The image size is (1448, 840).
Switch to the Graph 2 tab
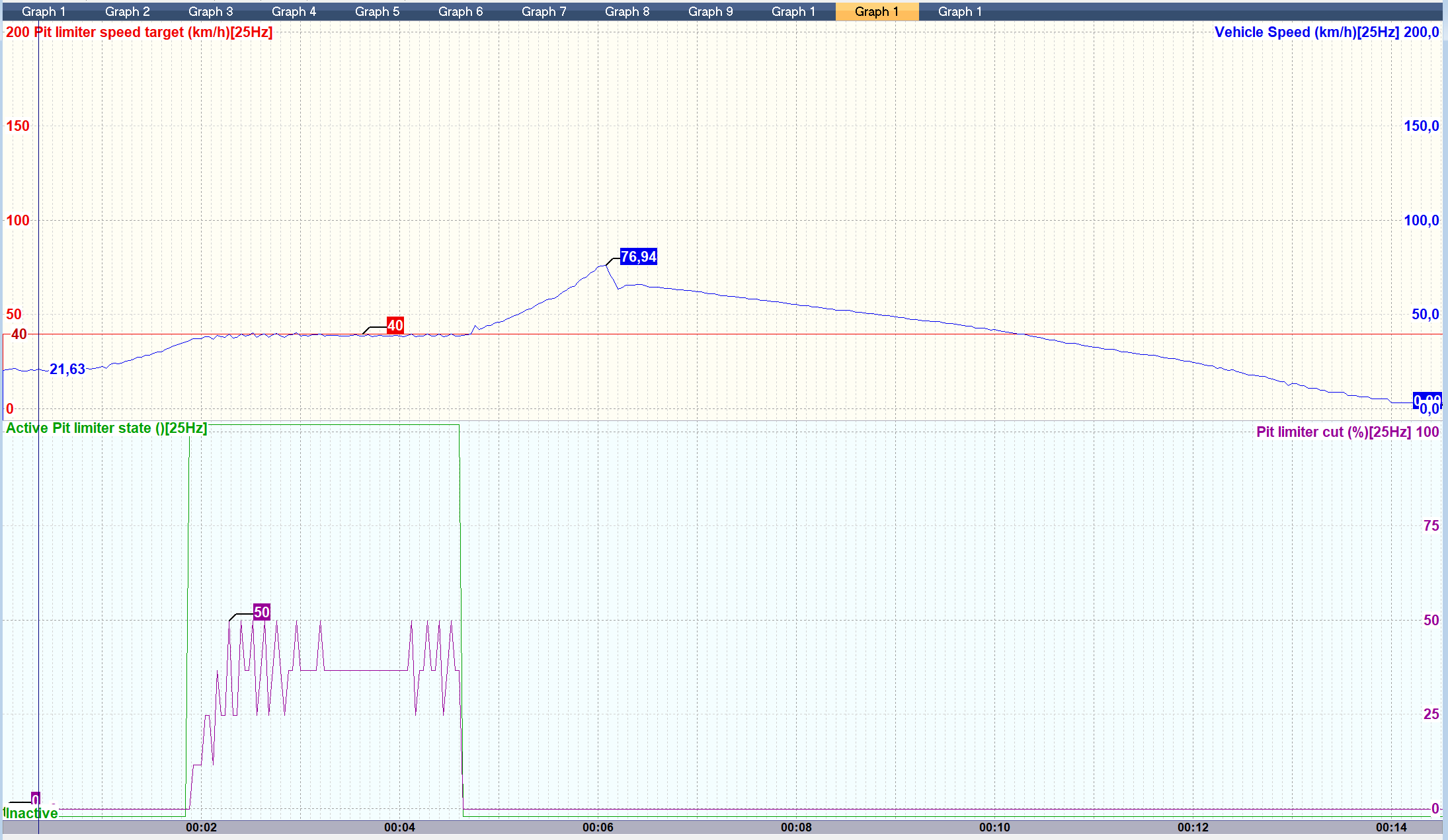point(127,11)
